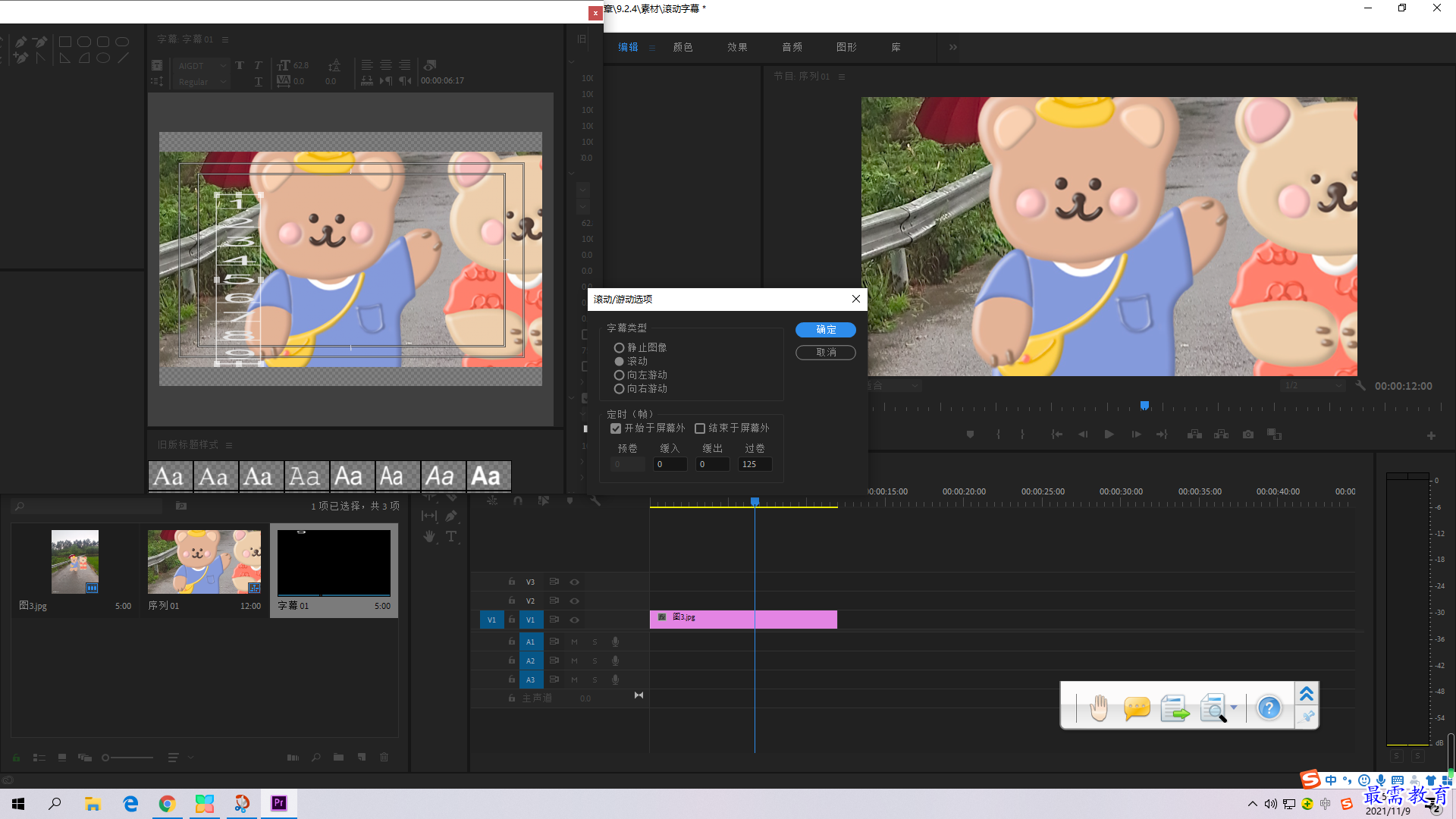The width and height of the screenshot is (1456, 819).
Task: Mute audio track A1
Action: tap(574, 642)
